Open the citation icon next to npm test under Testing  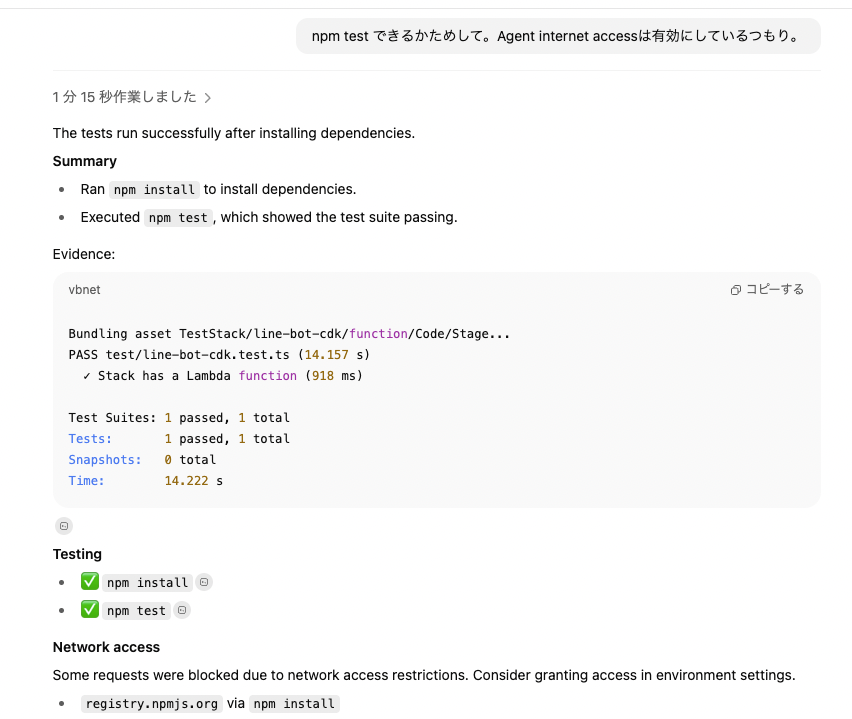(182, 610)
